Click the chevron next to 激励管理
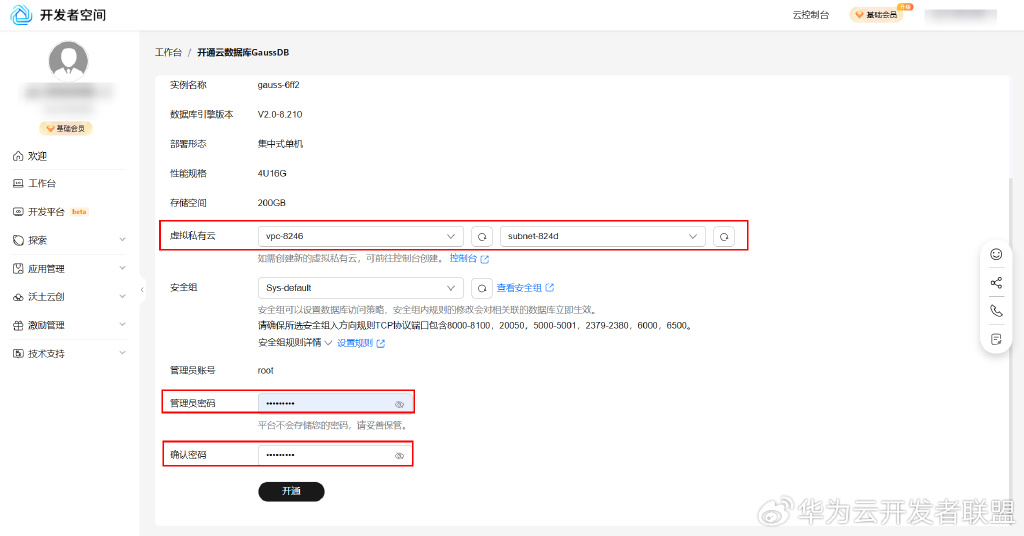 pos(122,324)
